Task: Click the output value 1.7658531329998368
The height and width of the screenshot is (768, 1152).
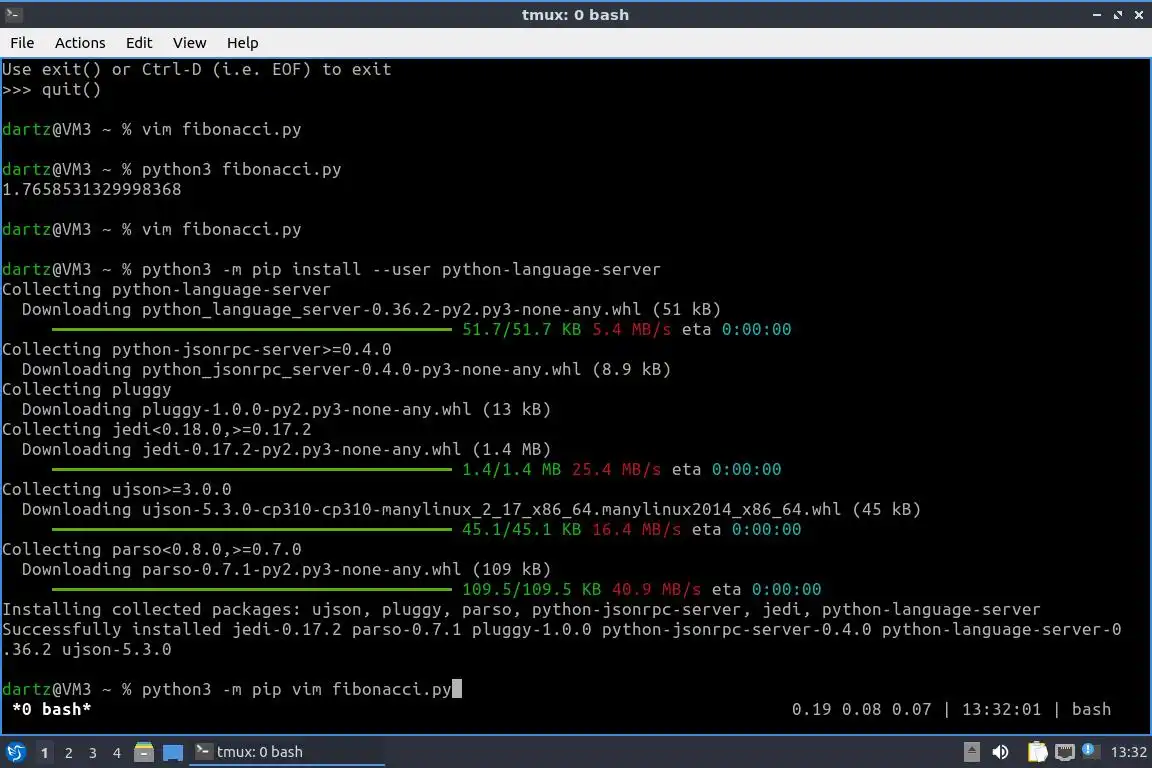Action: (91, 190)
